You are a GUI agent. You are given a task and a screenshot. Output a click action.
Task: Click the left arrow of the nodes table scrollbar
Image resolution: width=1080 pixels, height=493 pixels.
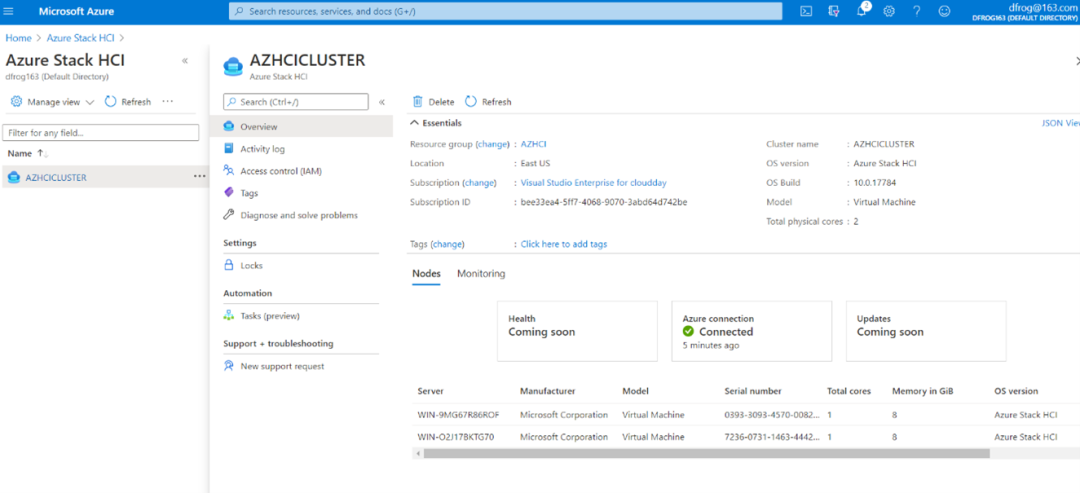pos(417,453)
